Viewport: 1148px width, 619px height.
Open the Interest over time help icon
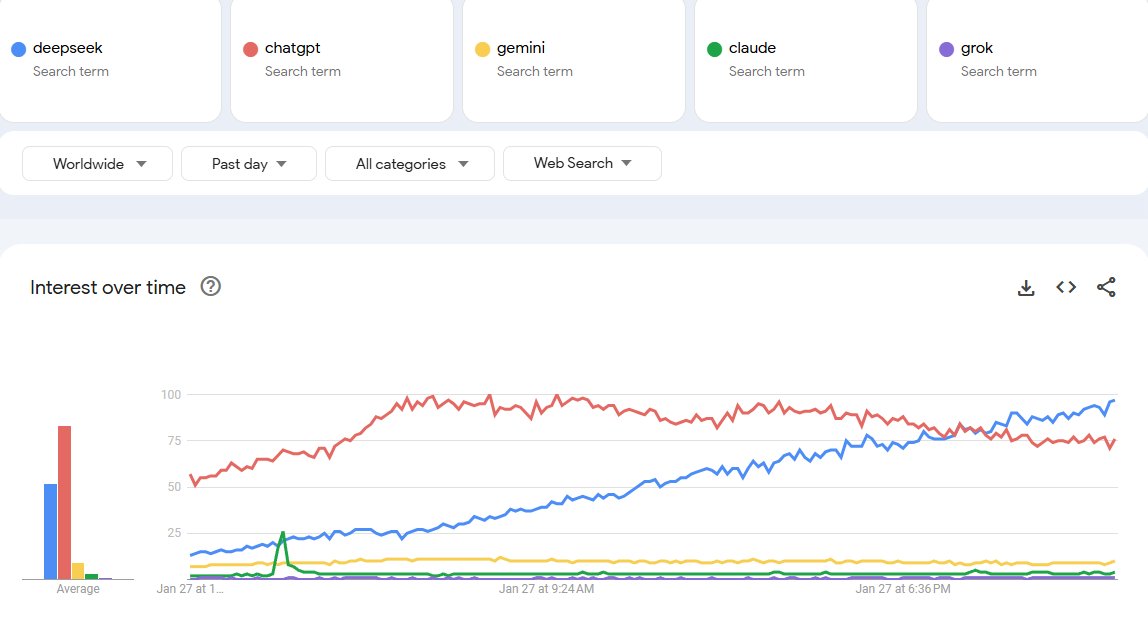click(211, 287)
